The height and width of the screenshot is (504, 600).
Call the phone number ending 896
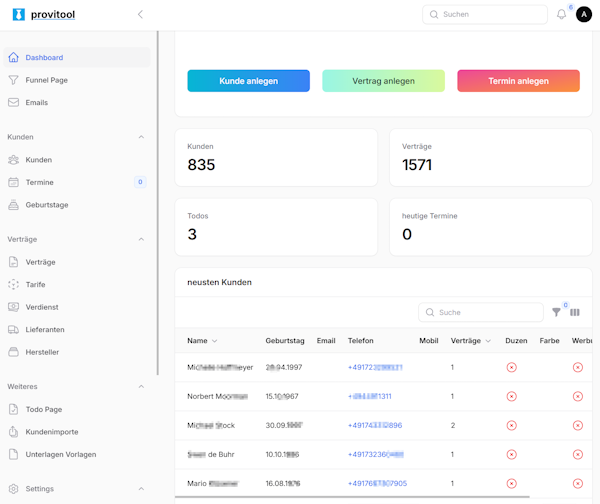coord(375,425)
